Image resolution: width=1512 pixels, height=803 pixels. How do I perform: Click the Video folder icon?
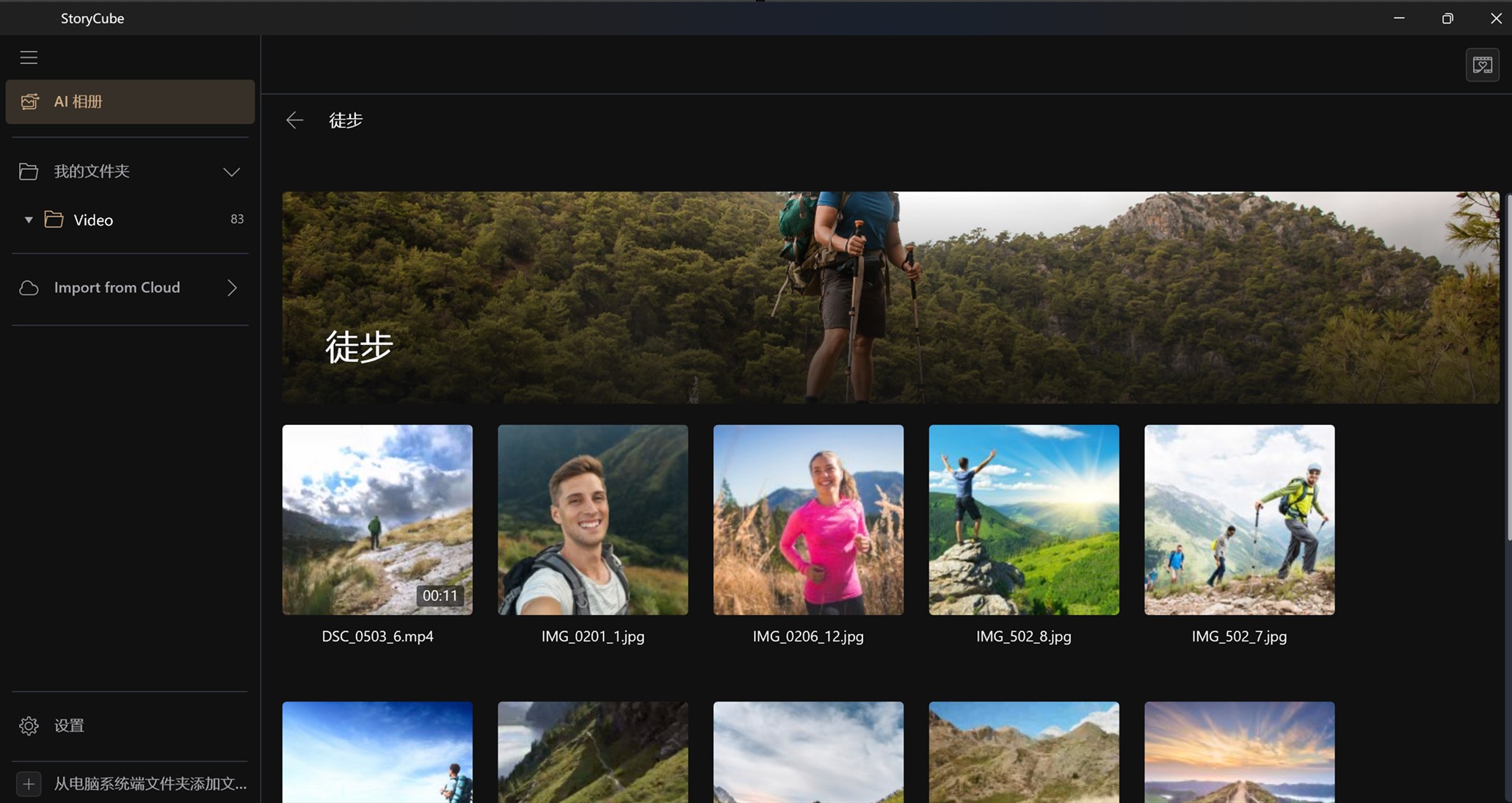pos(54,219)
